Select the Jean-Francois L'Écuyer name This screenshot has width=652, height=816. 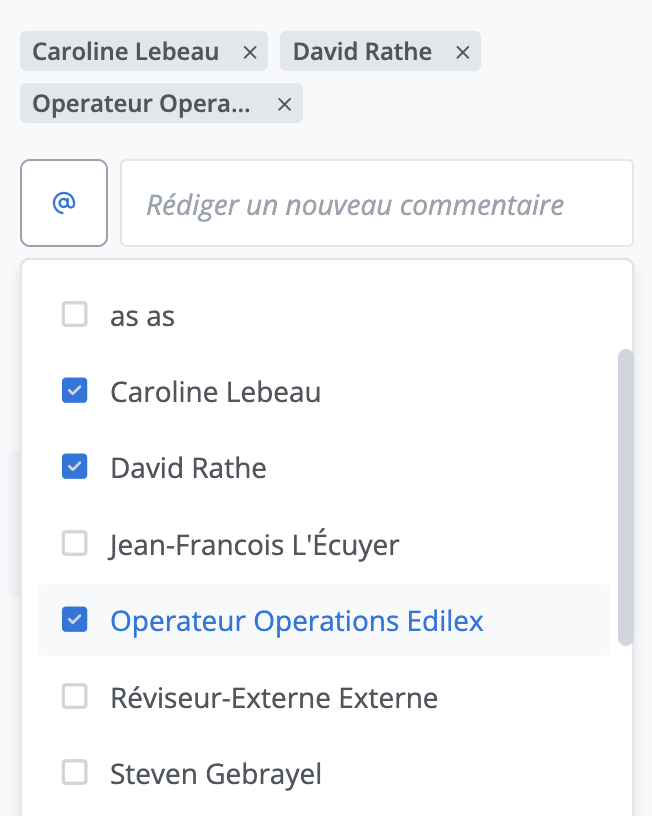click(x=254, y=545)
